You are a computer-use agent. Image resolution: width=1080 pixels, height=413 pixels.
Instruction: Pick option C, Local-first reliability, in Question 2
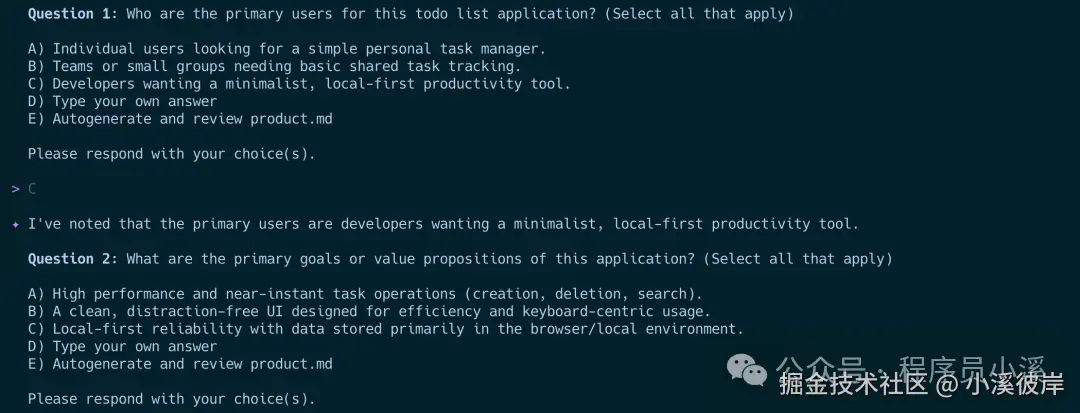click(x=385, y=329)
